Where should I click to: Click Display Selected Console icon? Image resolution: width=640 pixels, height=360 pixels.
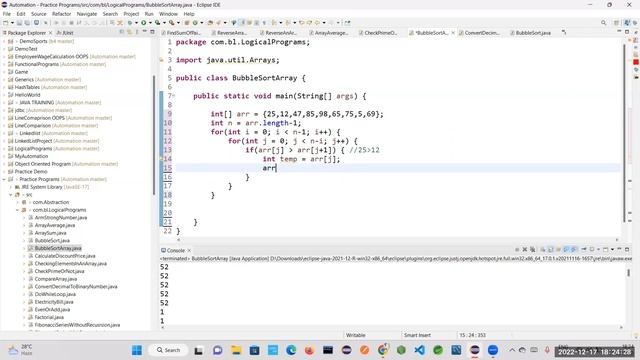tap(592, 249)
